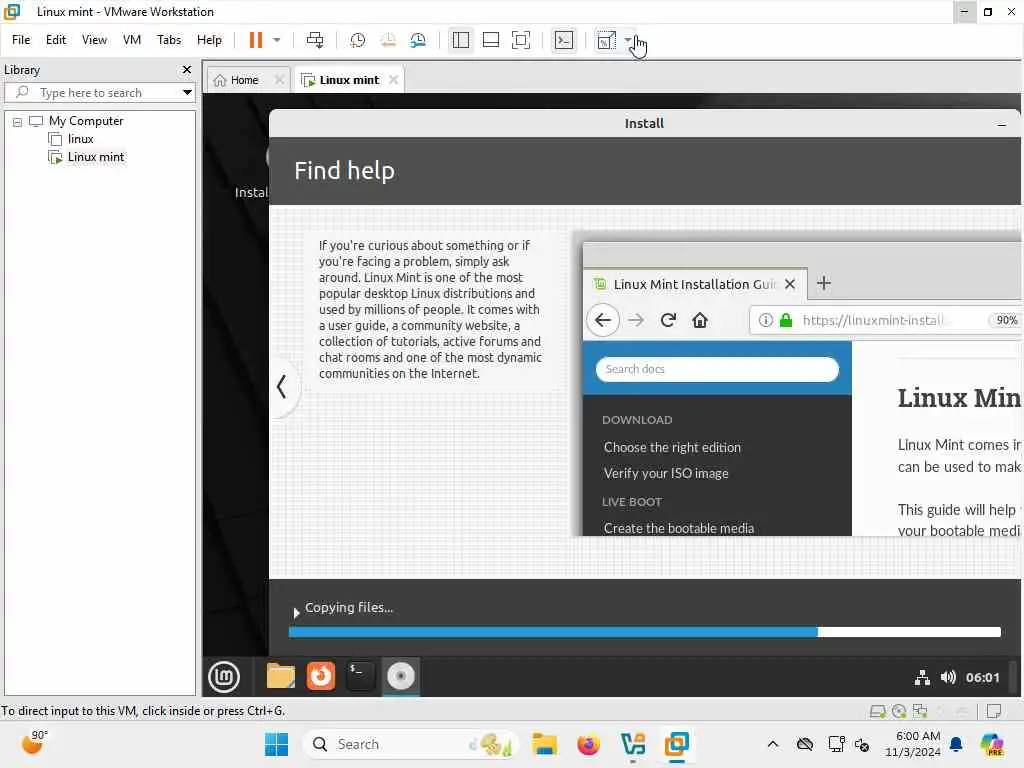Click the Windows taskbar search box
Viewport: 1024px width, 768px height.
411,744
